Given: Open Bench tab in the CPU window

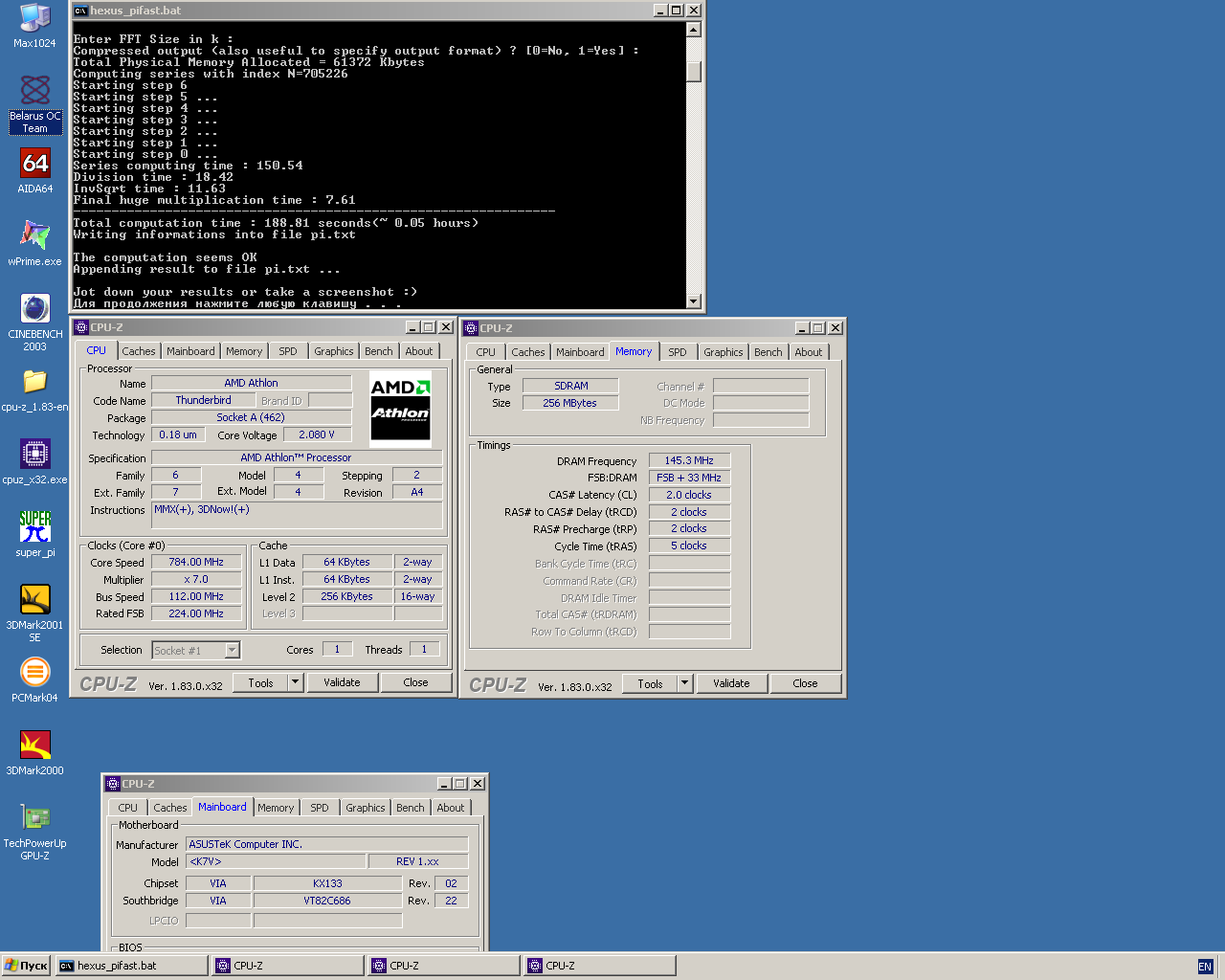Looking at the screenshot, I should (x=379, y=351).
